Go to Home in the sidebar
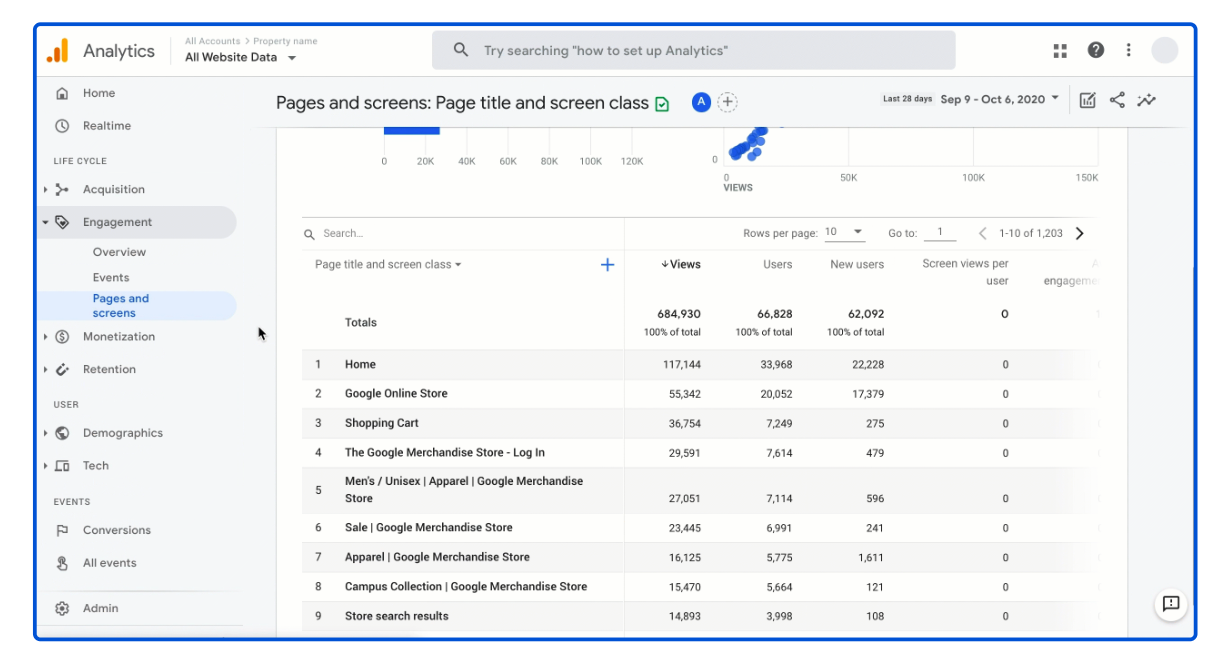 coord(99,93)
